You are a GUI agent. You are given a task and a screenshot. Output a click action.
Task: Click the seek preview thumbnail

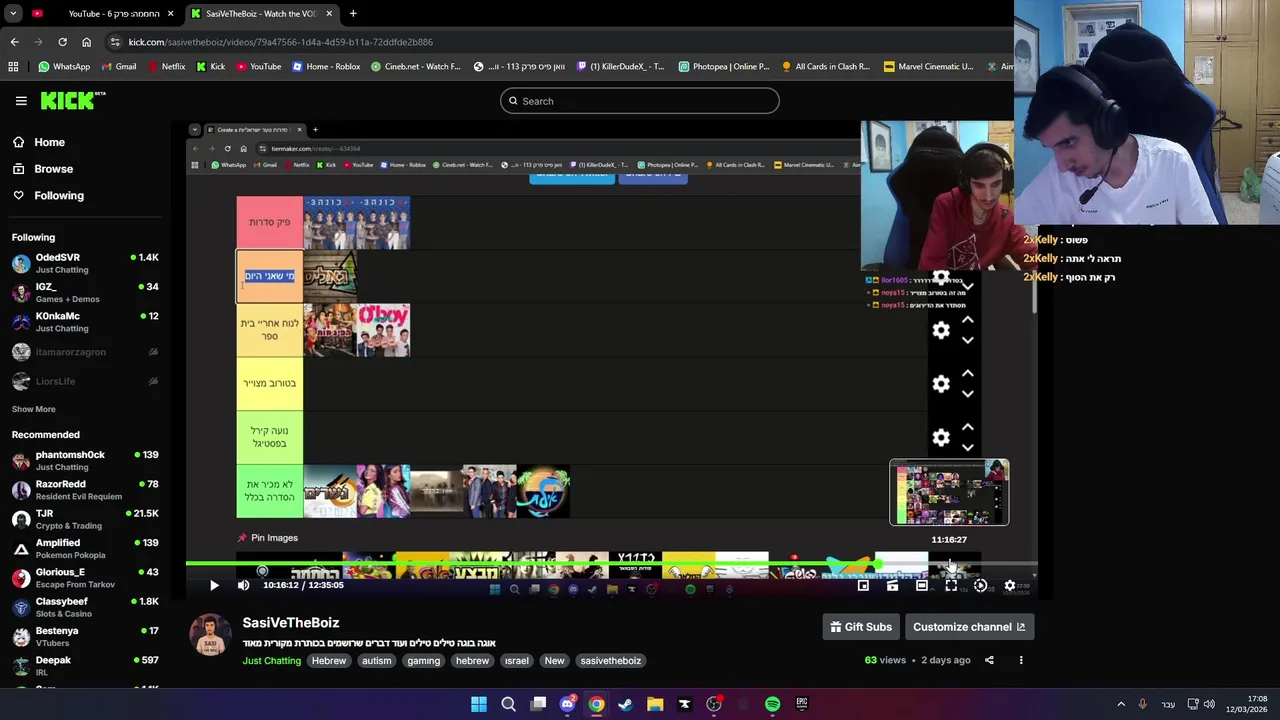[x=949, y=492]
